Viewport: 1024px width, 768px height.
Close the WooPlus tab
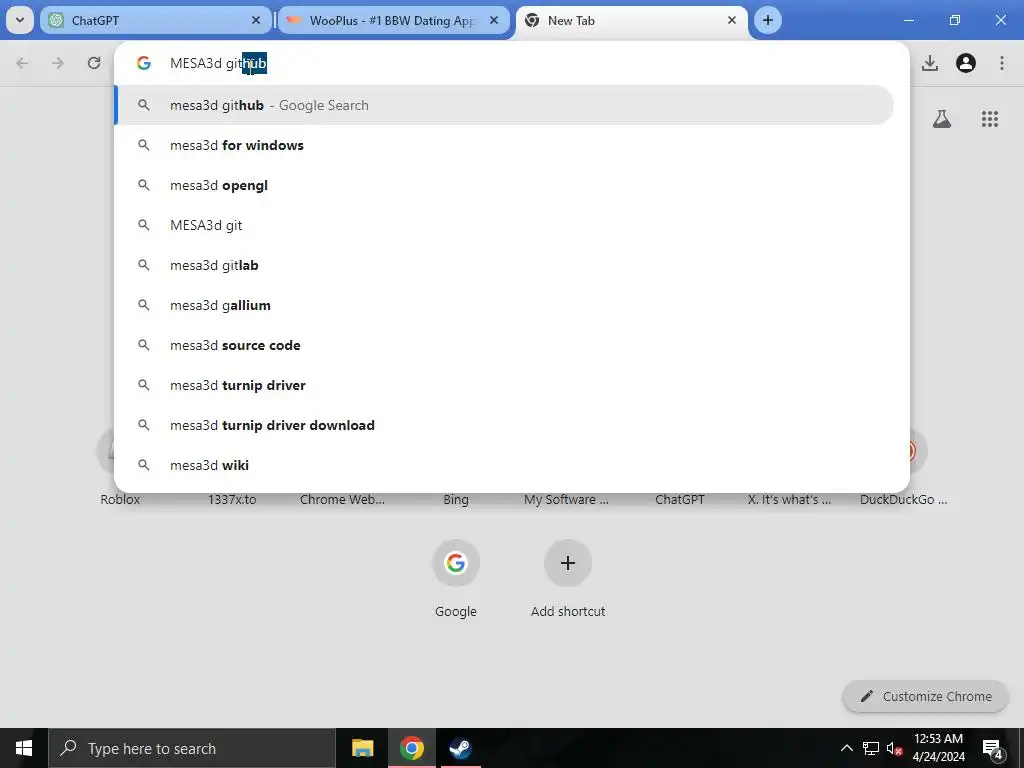(494, 20)
